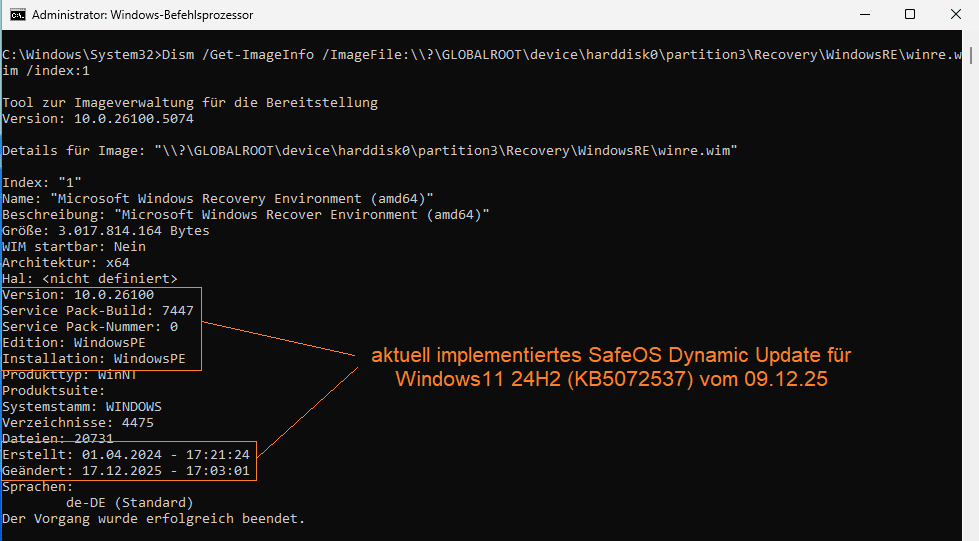Click the tool 'Version: 10.0.26100.5074' line
979x541 pixels.
coord(97,119)
